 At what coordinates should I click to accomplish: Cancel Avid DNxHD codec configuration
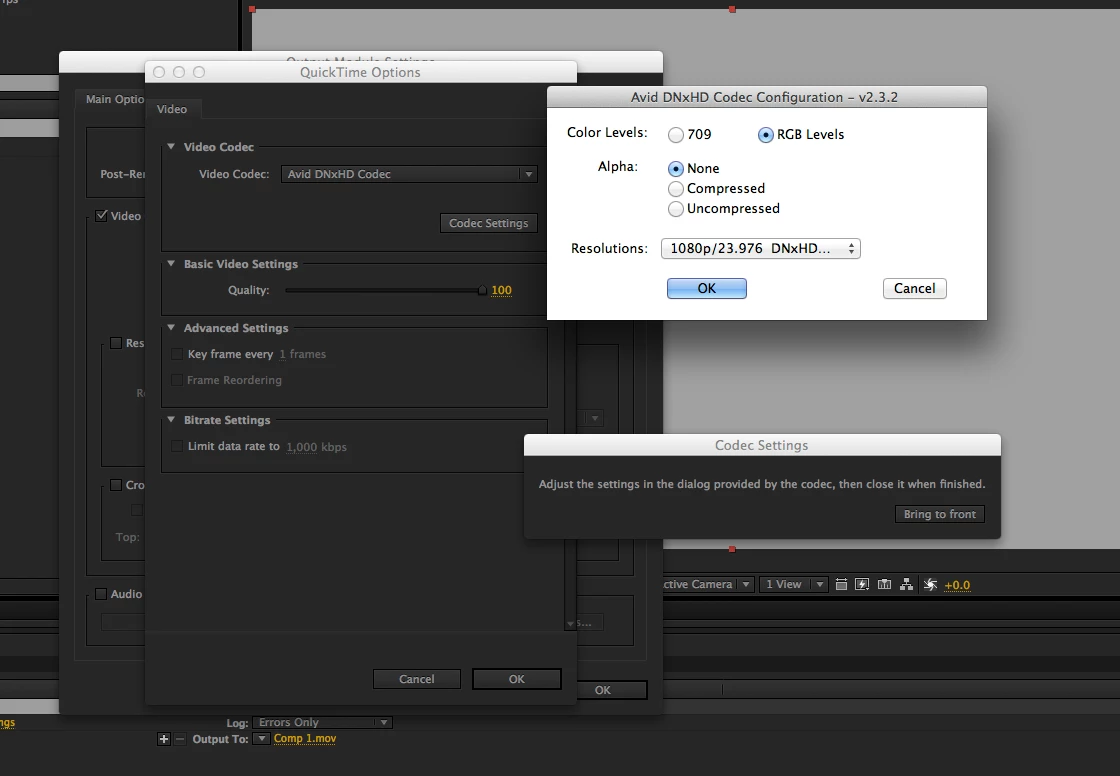point(914,289)
